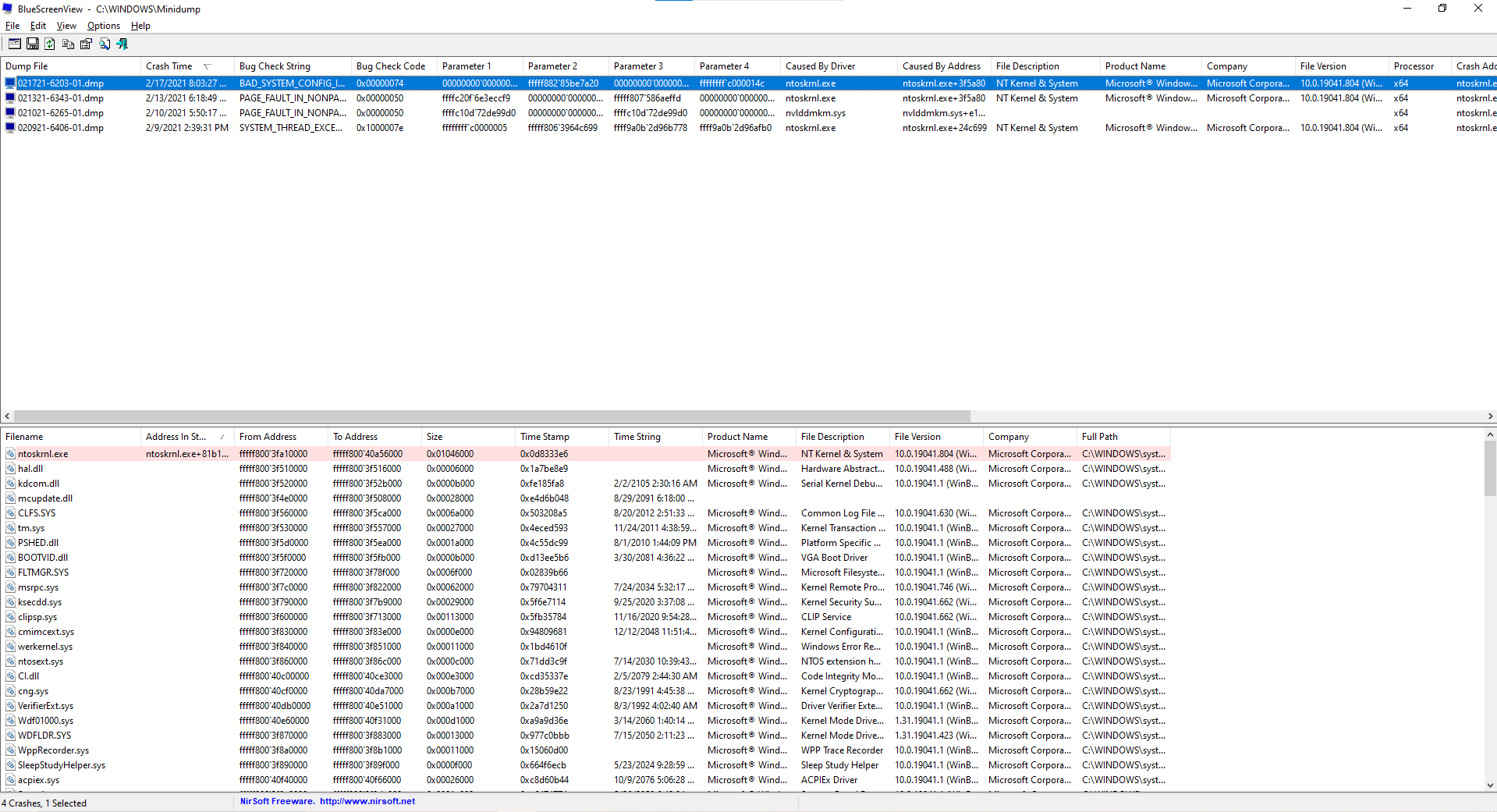Open the File menu
This screenshot has height=812, width=1497.
click(x=12, y=26)
